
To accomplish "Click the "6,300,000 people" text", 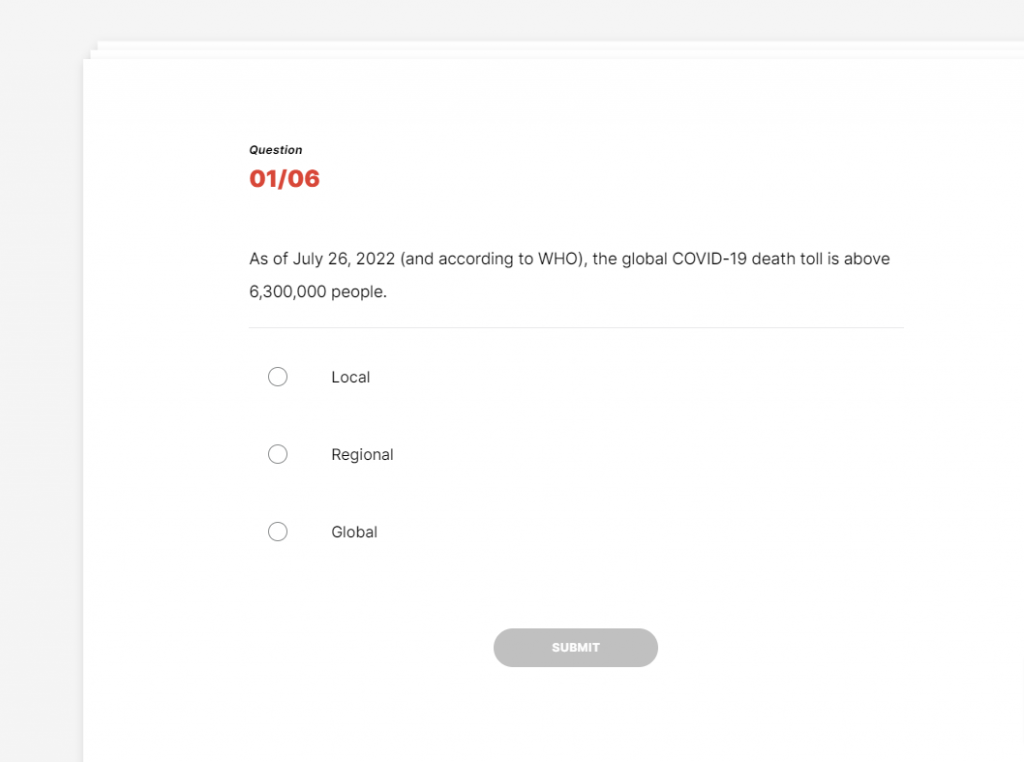I will pos(317,293).
